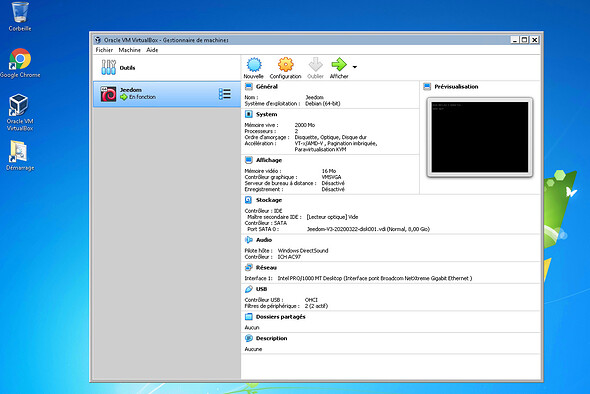Click the Stockage section disk icon

click(249, 200)
